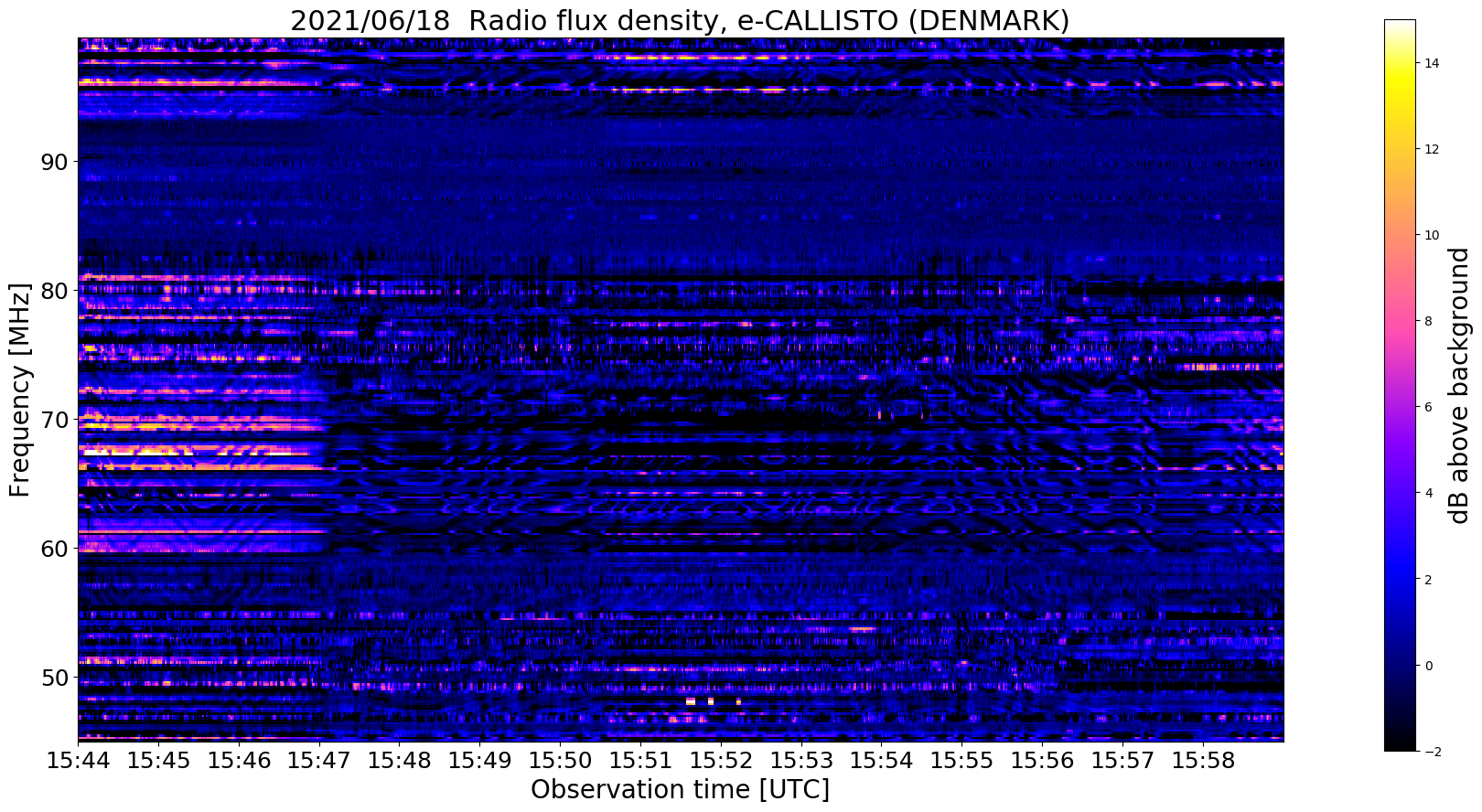The height and width of the screenshot is (812, 1482).
Task: Click the 90 MHz frequency tick label
Action: 54,162
